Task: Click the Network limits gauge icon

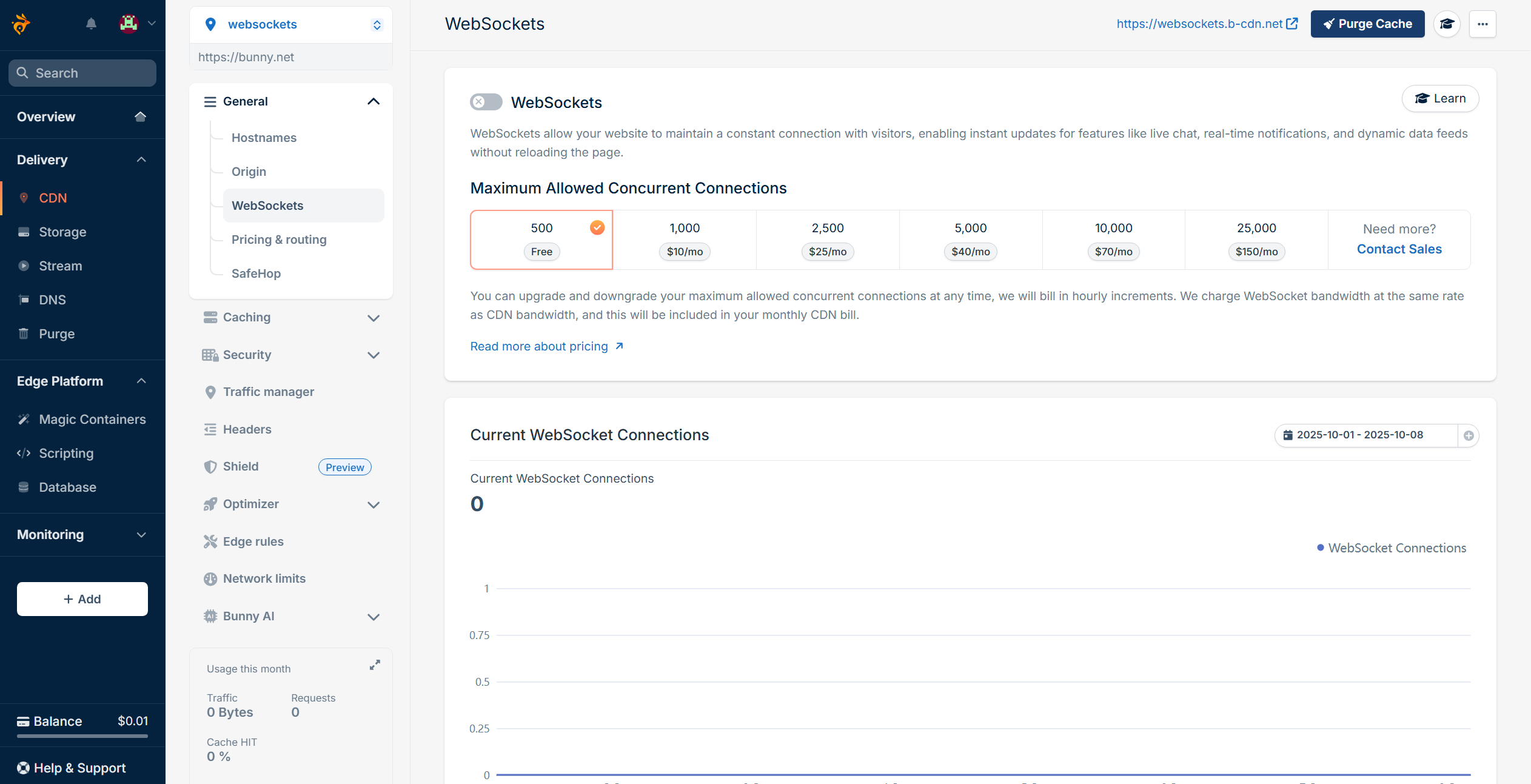Action: [210, 578]
